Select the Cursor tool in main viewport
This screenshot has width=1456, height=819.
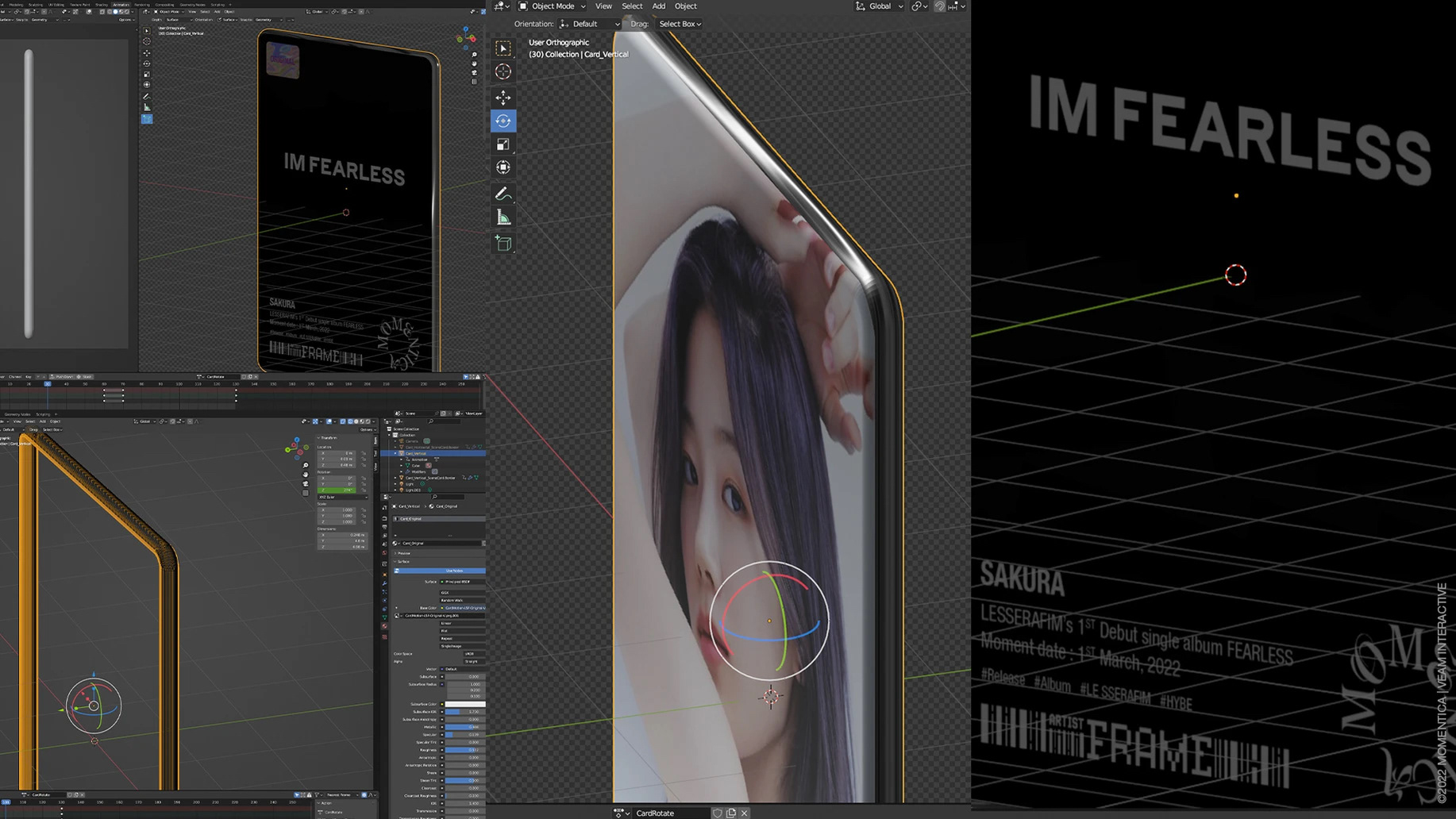[503, 71]
